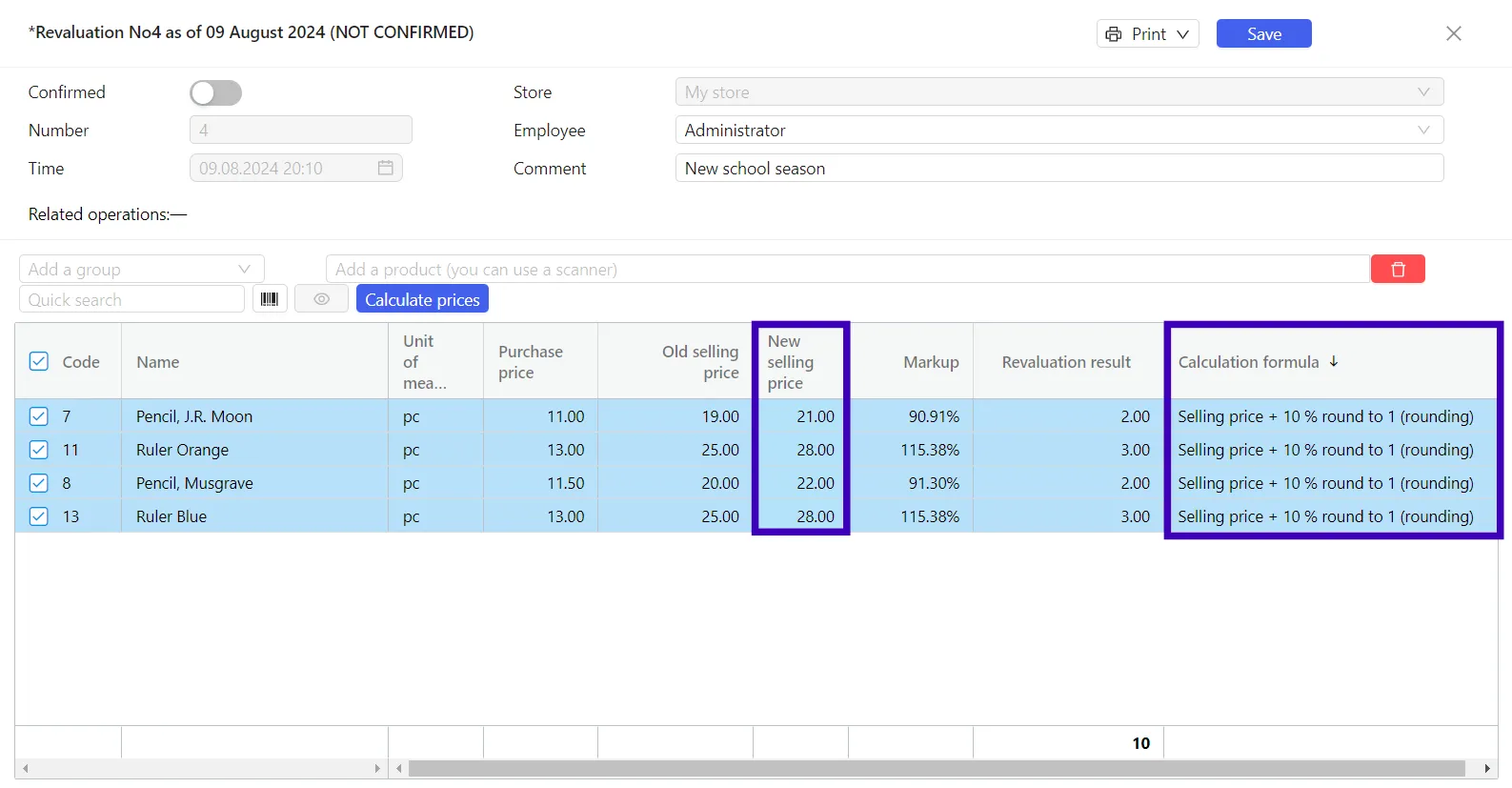Click the Code column header
The width and height of the screenshot is (1512, 788).
[81, 361]
